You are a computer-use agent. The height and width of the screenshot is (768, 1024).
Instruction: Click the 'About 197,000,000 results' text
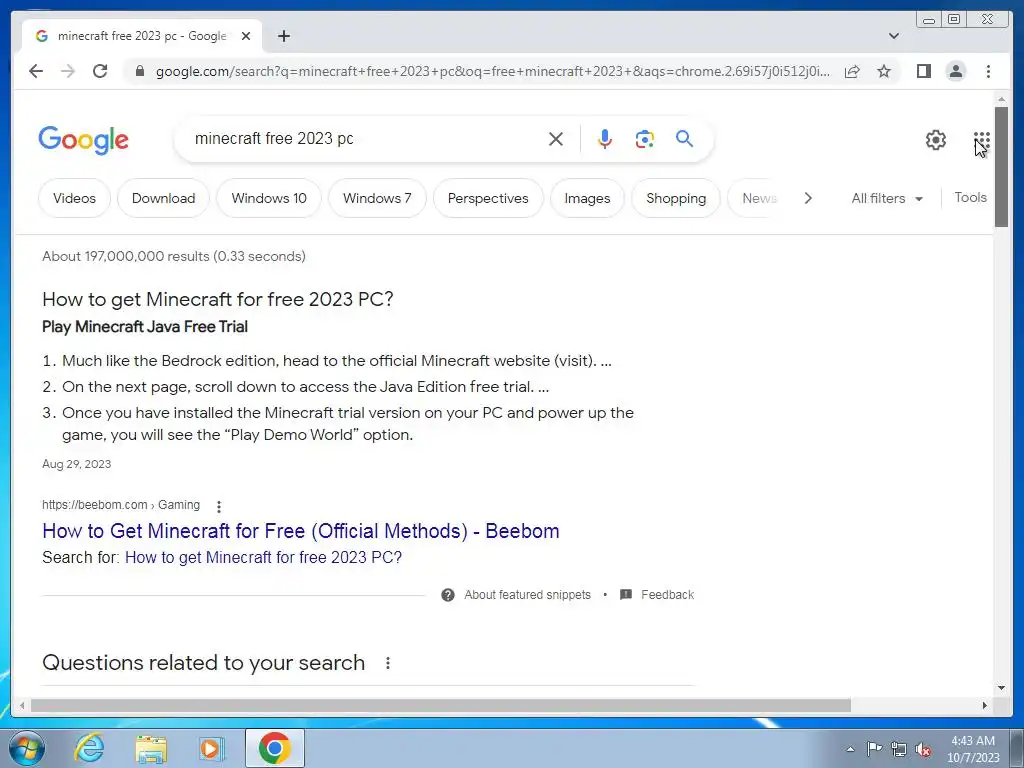[x=174, y=256]
